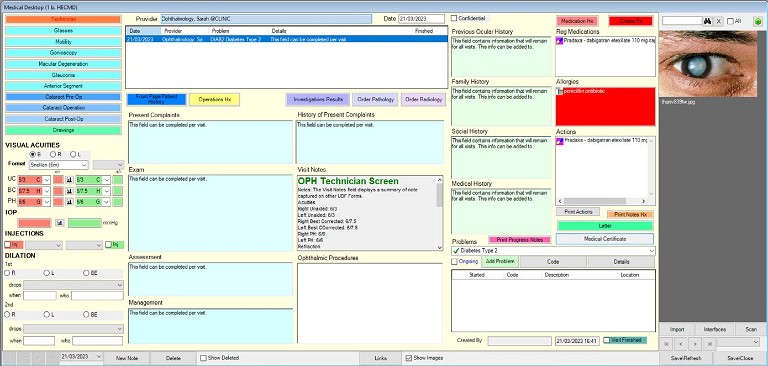Open the Macular Degeneration form tab
This screenshot has width=768, height=366.
63,64
